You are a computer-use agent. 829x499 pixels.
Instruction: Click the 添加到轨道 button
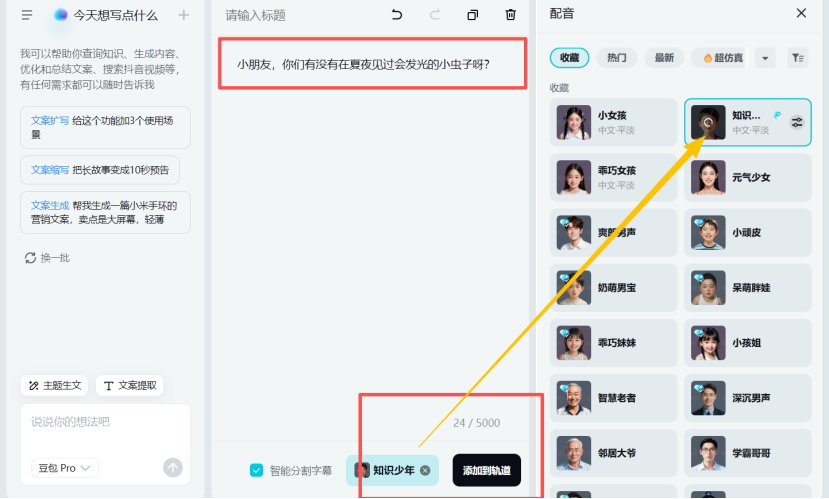486,470
